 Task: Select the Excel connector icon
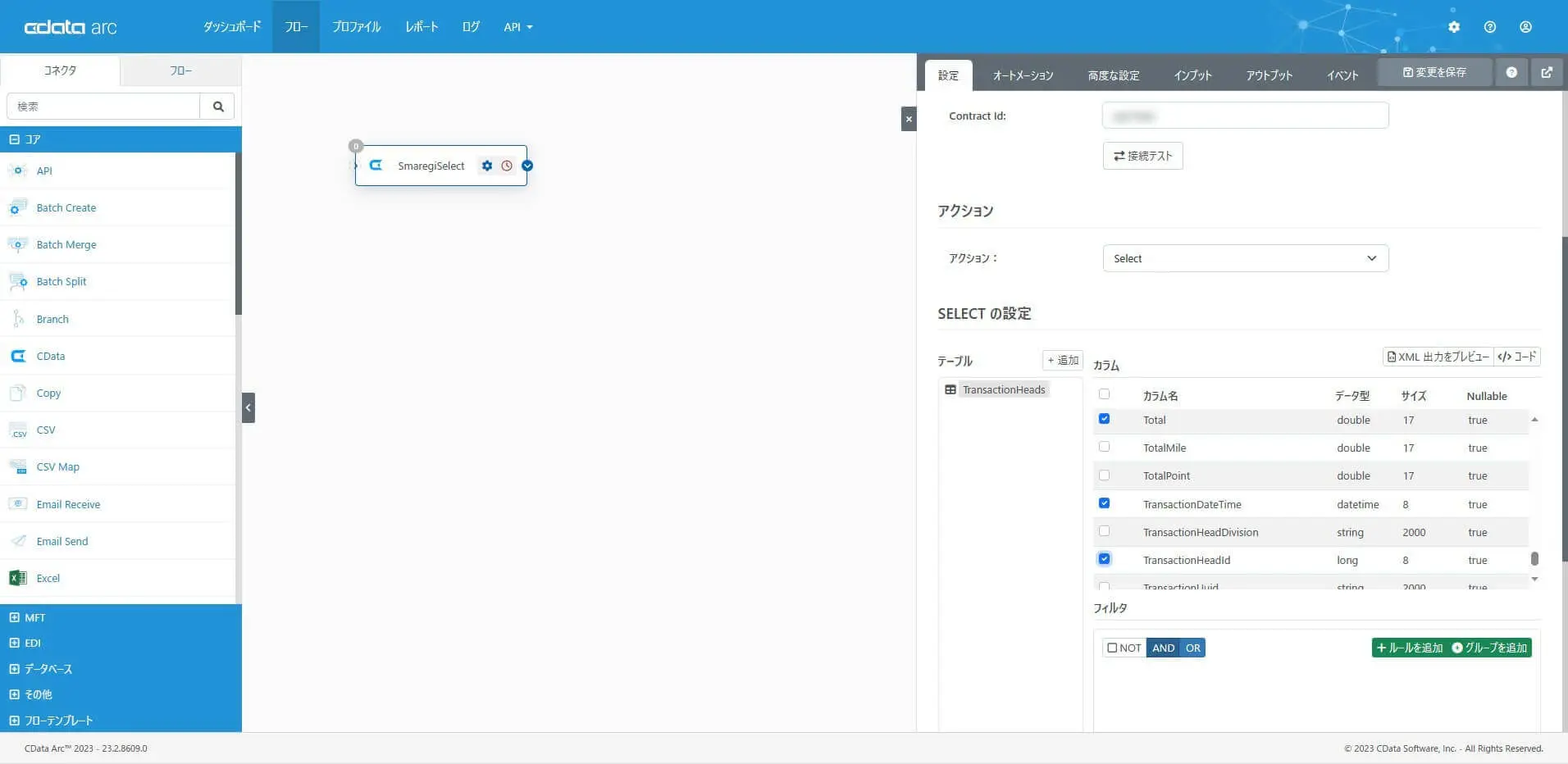point(18,578)
